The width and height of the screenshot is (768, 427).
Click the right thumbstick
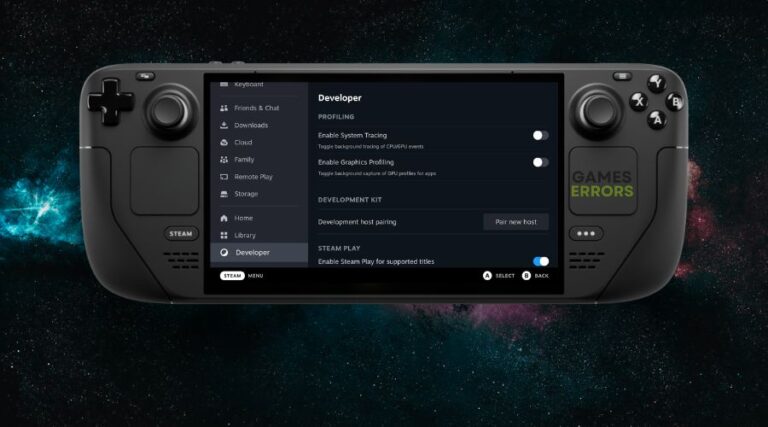(599, 112)
